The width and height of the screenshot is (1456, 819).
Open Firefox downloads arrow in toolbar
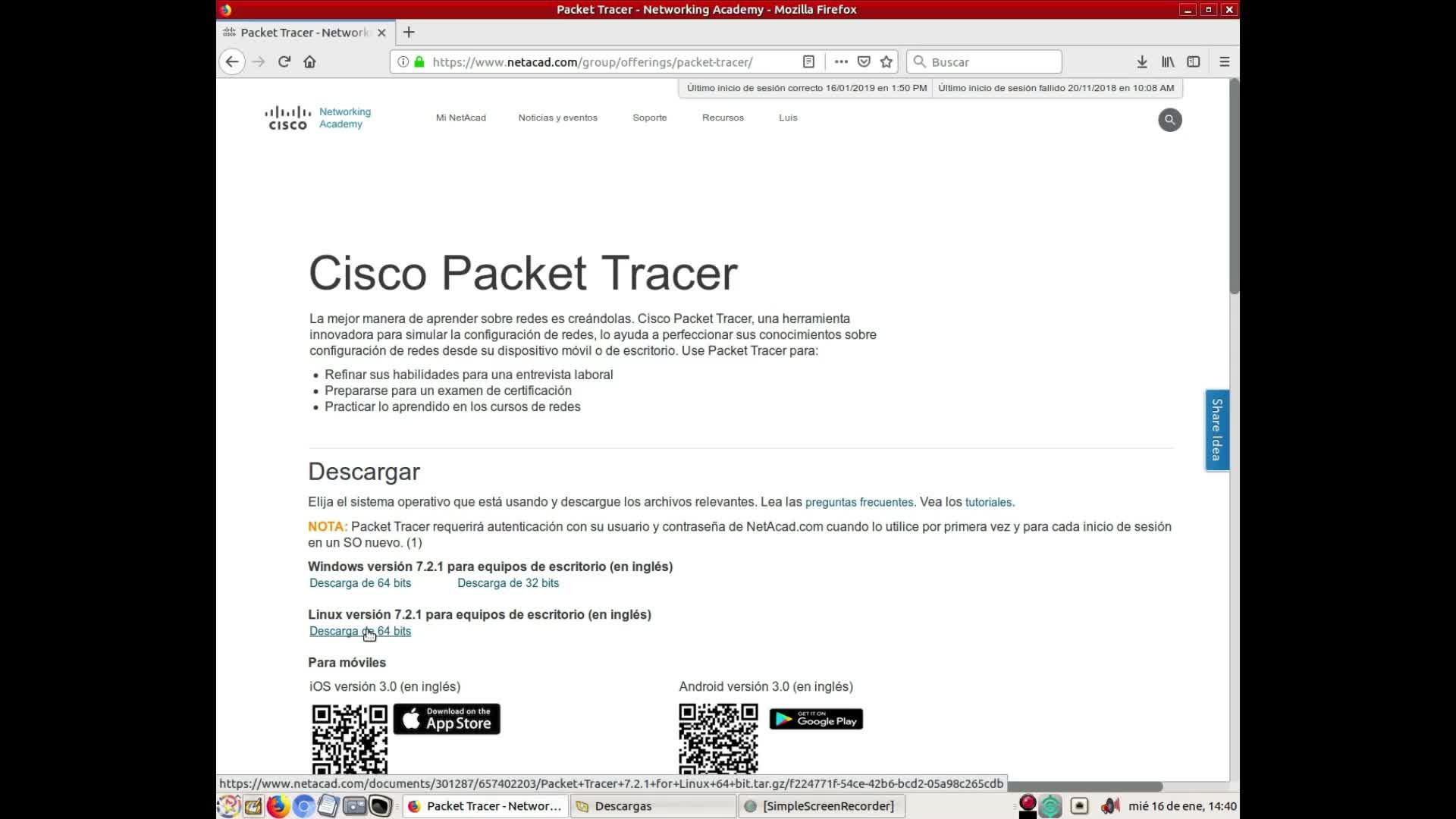pos(1141,62)
